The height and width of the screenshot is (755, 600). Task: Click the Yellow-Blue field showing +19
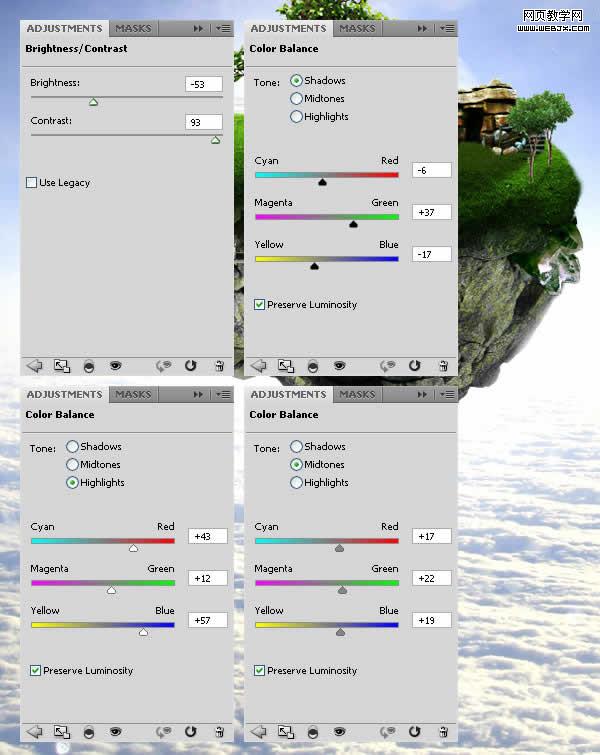tap(432, 620)
